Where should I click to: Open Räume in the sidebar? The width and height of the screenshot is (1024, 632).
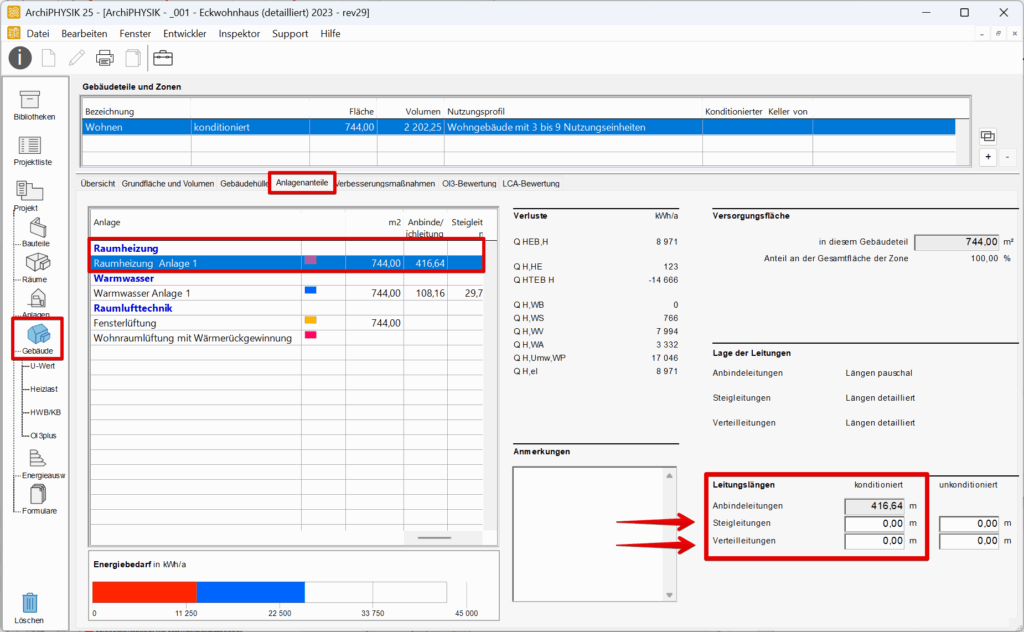[37, 268]
